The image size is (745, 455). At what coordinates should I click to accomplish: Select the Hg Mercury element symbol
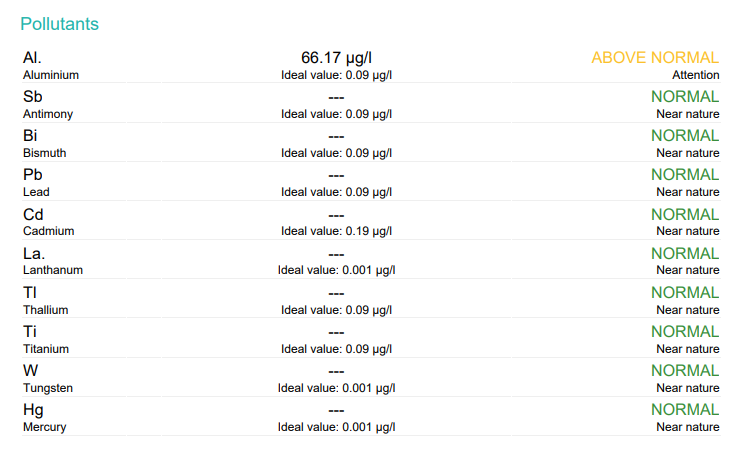[x=33, y=409]
